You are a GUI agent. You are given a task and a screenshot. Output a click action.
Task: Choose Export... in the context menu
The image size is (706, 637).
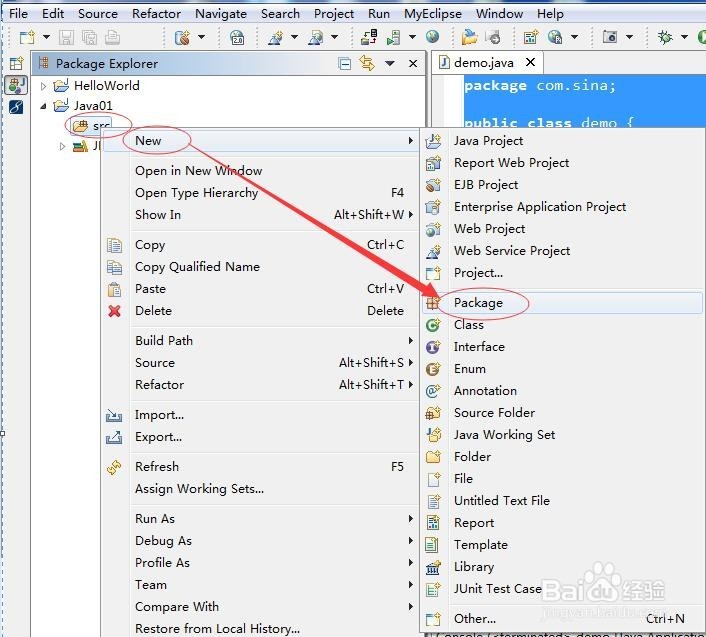pyautogui.click(x=261, y=437)
